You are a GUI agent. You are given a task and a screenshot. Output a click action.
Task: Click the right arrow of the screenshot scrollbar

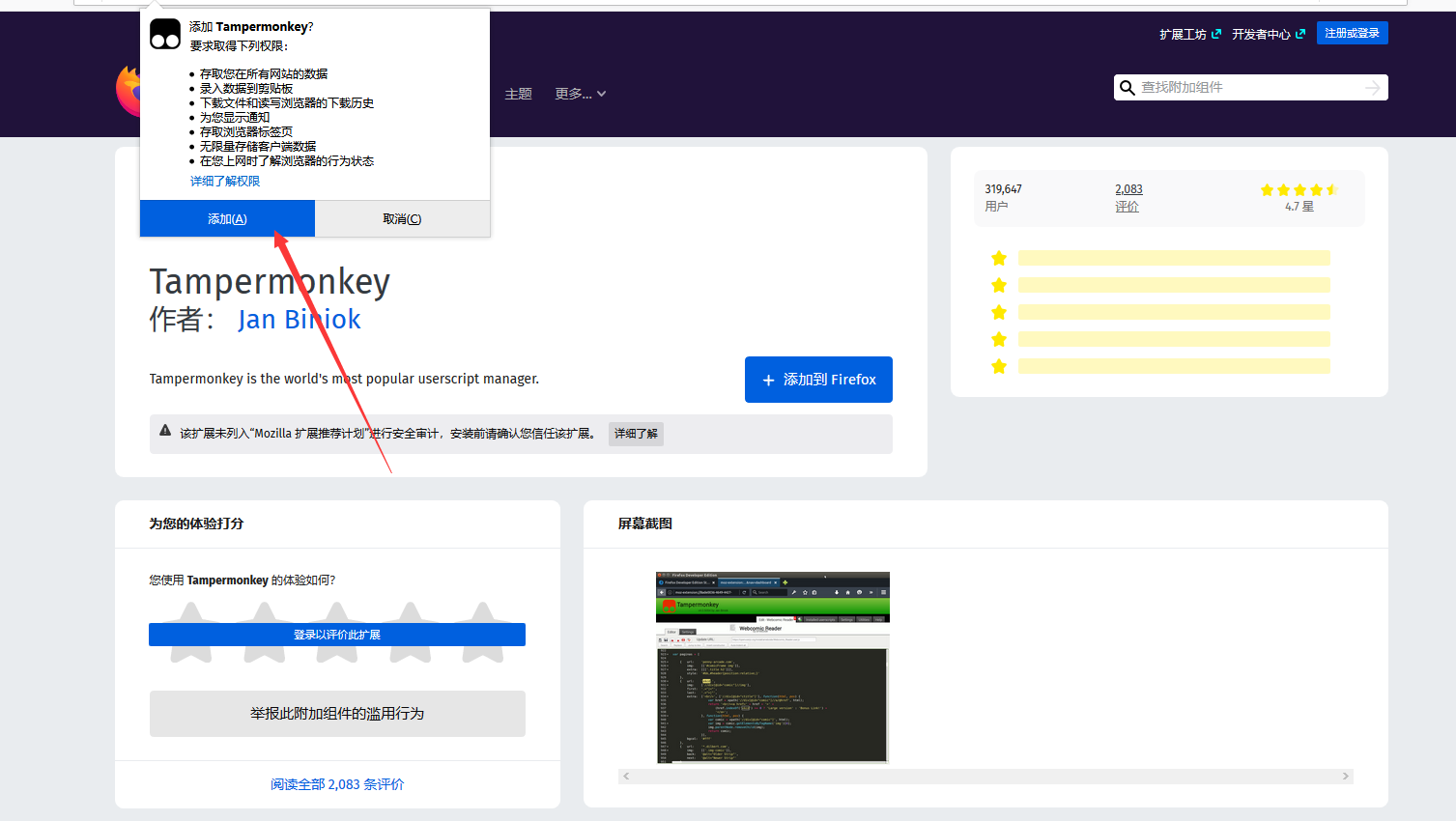click(x=1345, y=777)
